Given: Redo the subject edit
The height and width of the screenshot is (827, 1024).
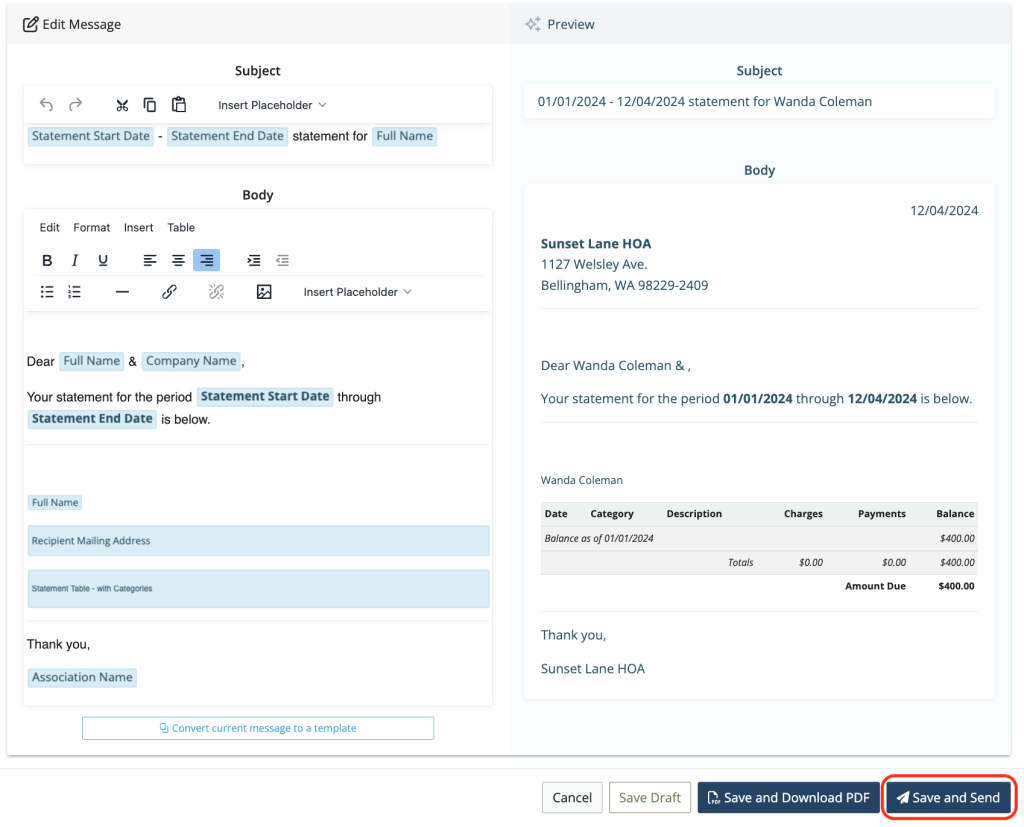Looking at the screenshot, I should (74, 104).
